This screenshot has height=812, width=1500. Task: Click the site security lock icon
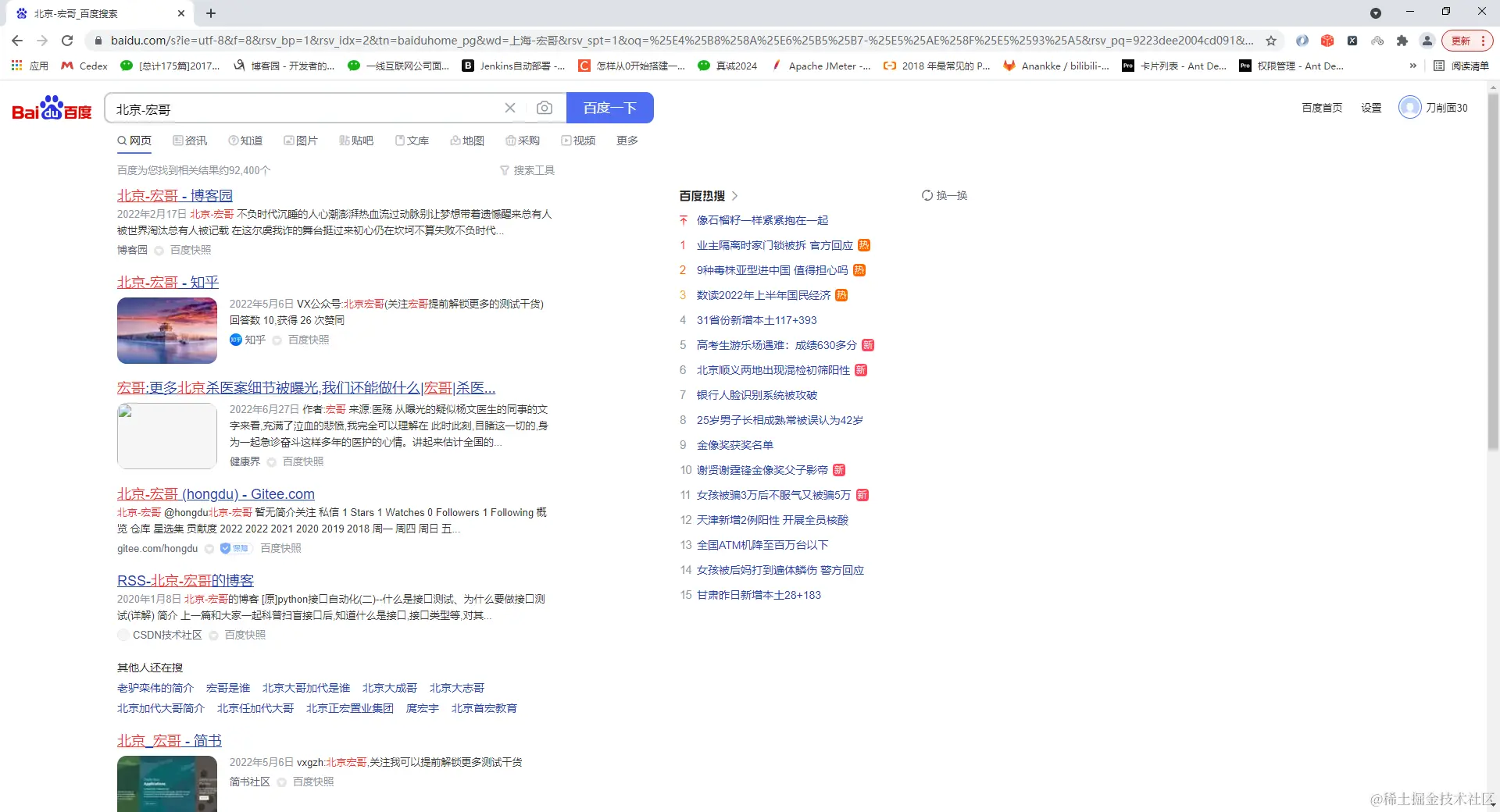(98, 41)
